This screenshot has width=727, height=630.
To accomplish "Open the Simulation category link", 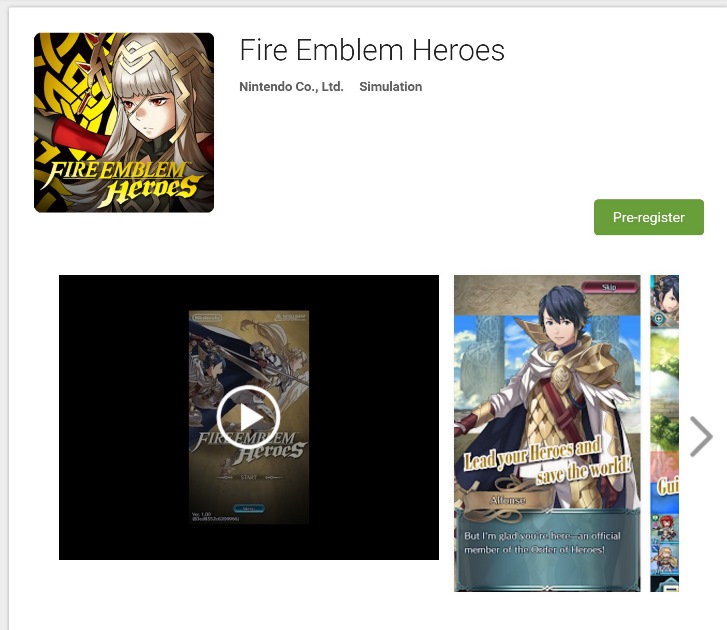I will (x=390, y=87).
